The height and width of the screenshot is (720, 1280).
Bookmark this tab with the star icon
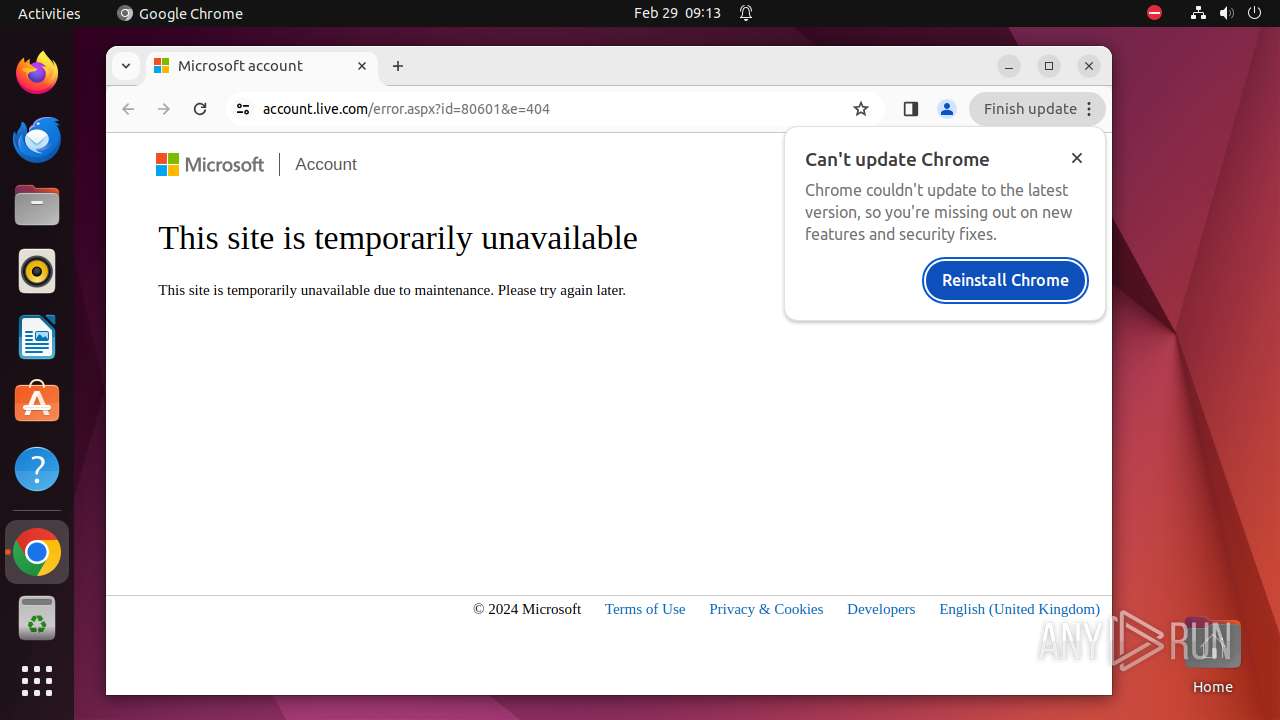coord(861,109)
